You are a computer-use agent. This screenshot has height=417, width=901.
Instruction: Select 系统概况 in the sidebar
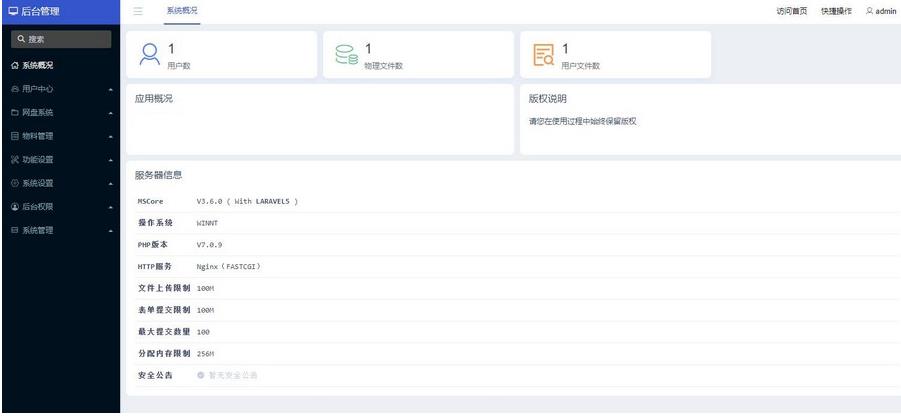[60, 65]
